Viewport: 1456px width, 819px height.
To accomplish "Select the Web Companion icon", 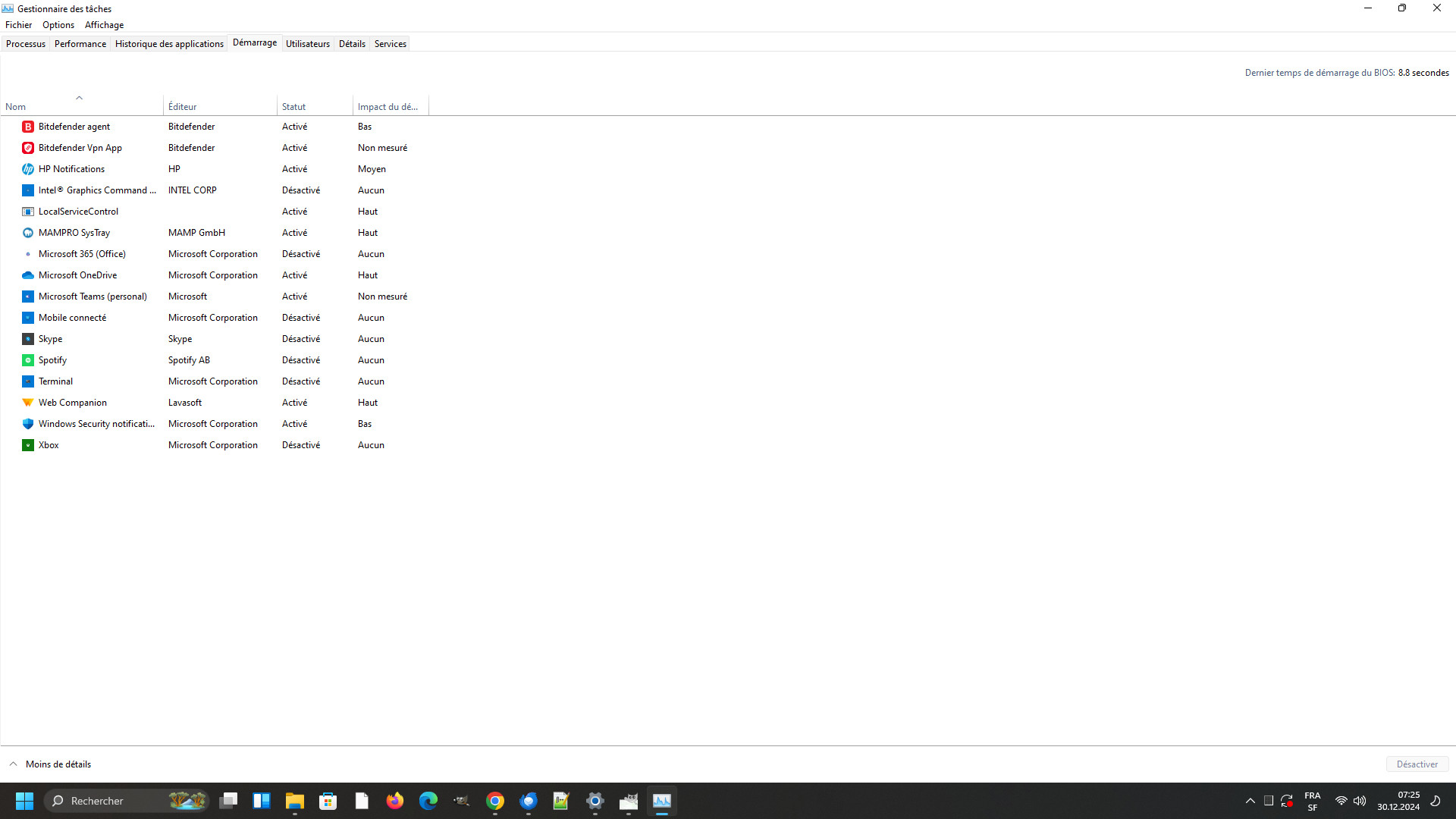I will (x=28, y=403).
